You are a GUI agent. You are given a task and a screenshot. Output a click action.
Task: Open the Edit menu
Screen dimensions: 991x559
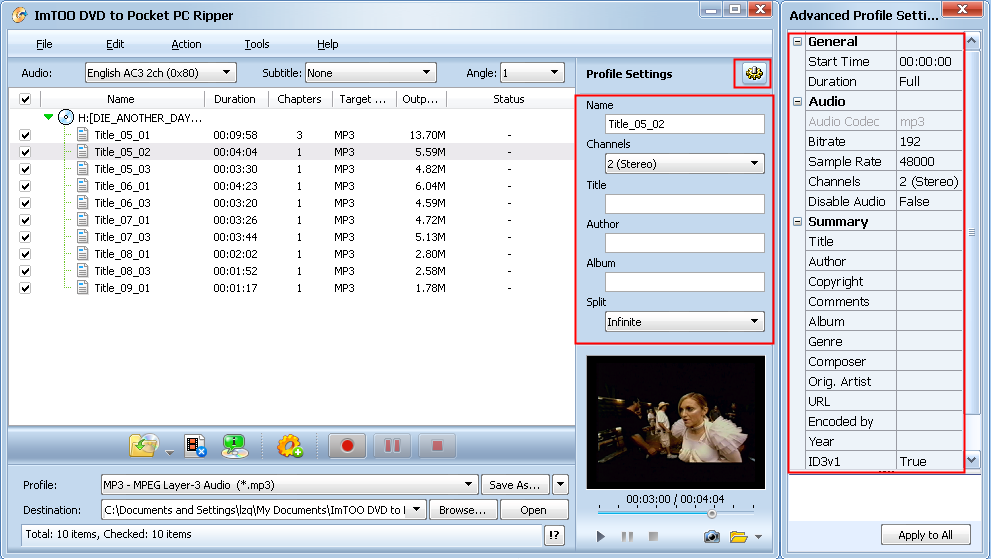(115, 44)
